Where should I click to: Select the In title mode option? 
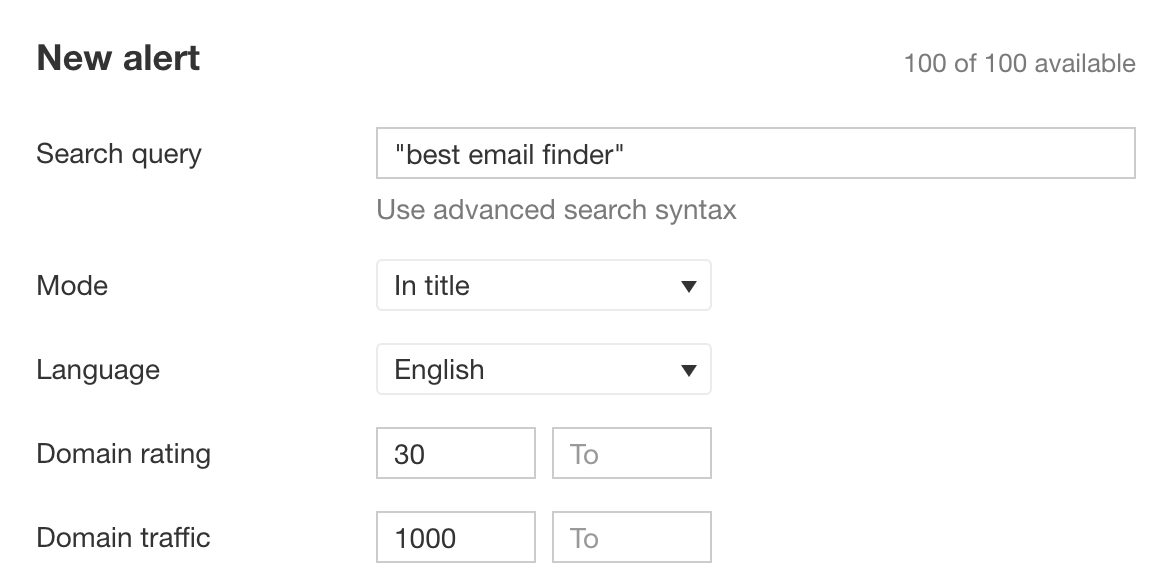432,285
